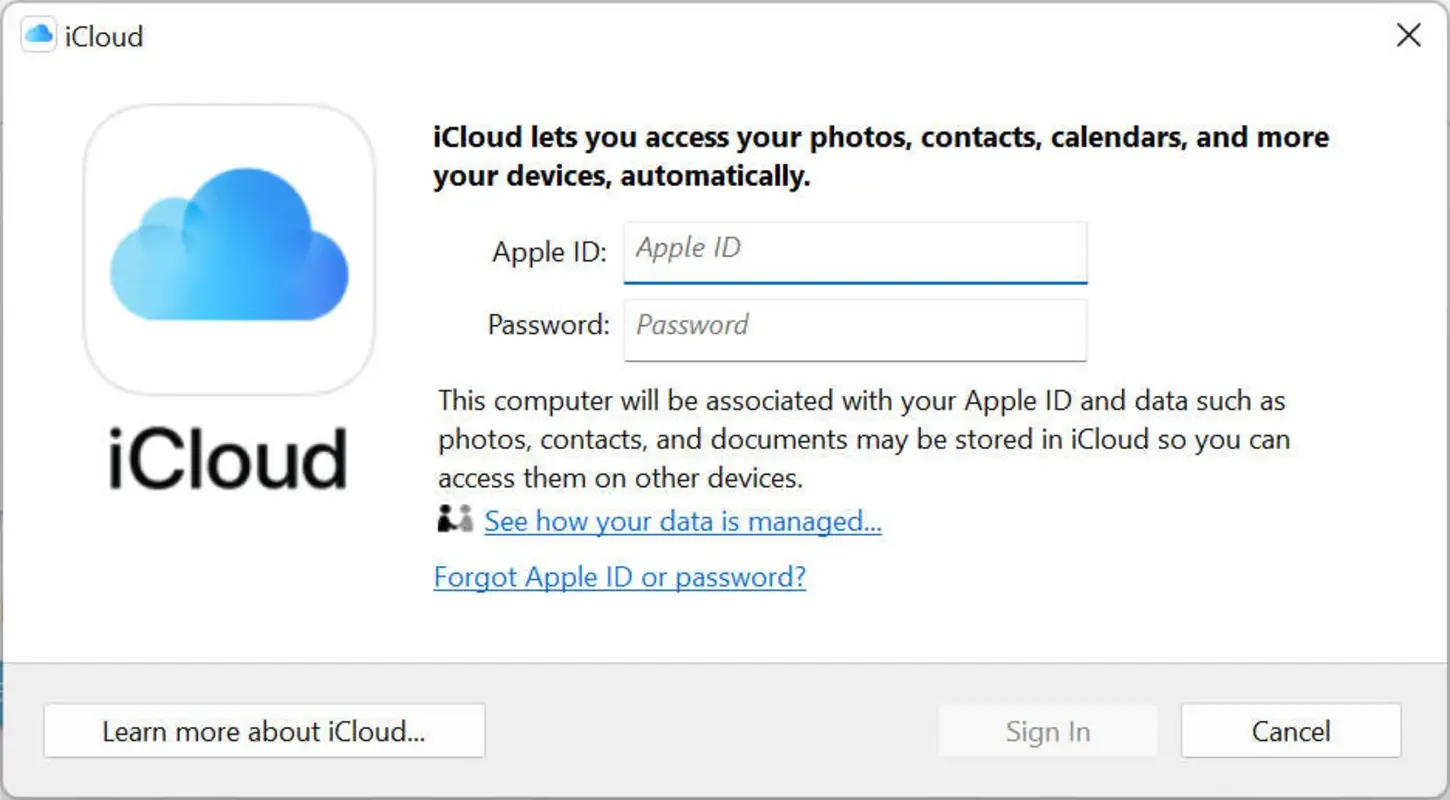Click the Password field label
The height and width of the screenshot is (800, 1450).
(547, 325)
